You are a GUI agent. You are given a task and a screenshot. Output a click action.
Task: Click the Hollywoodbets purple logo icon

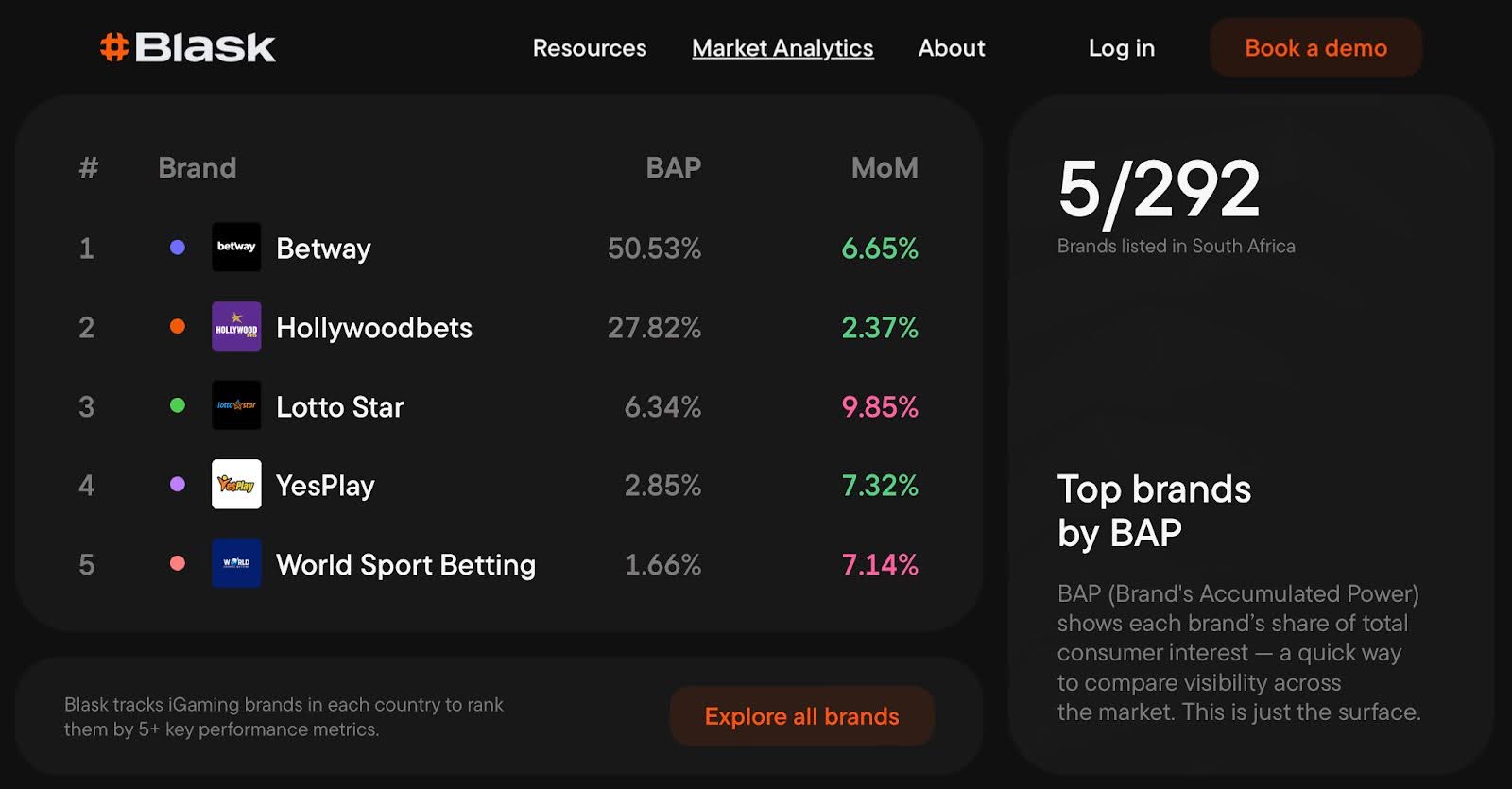click(236, 327)
